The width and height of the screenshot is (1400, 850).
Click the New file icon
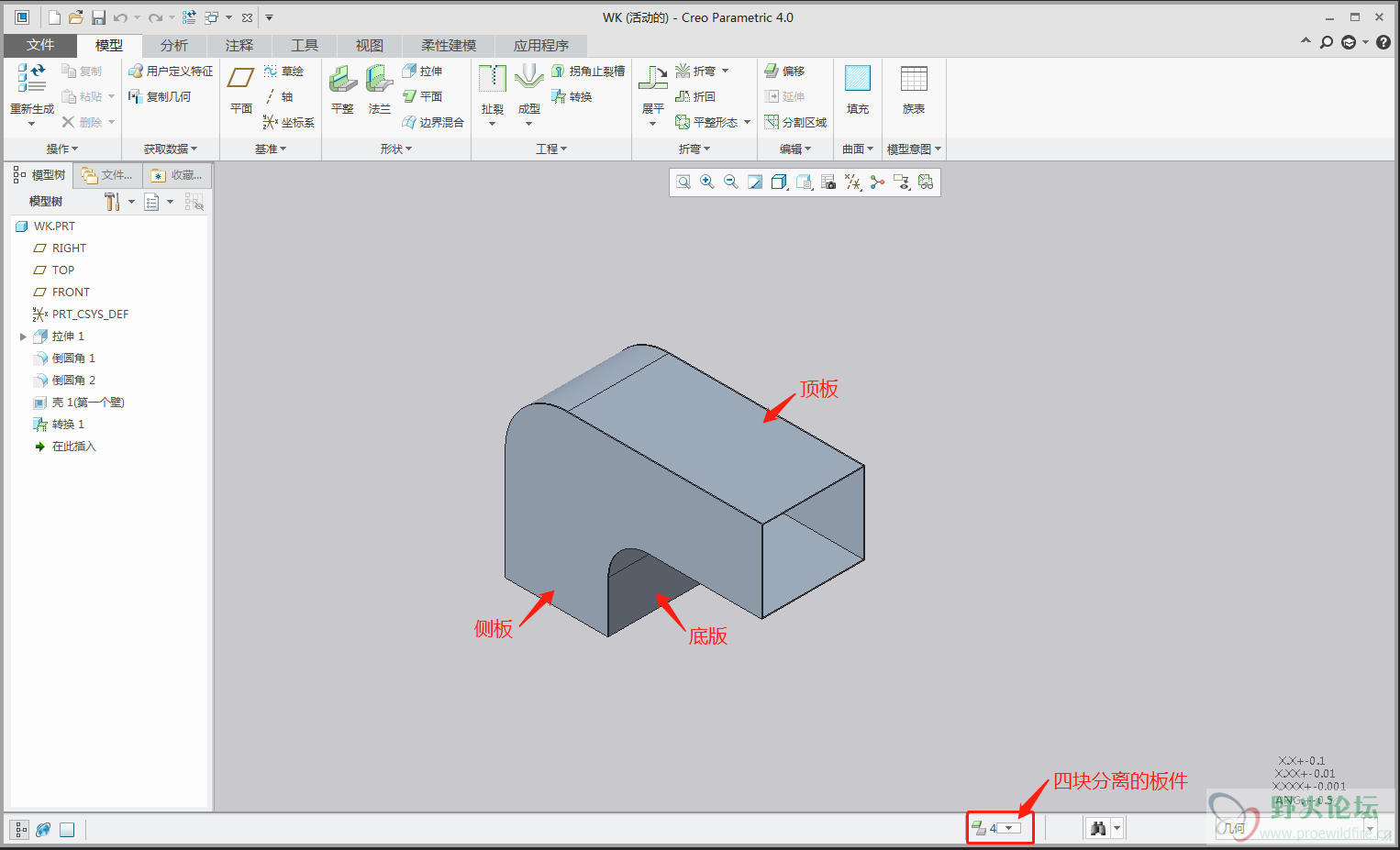click(x=54, y=17)
